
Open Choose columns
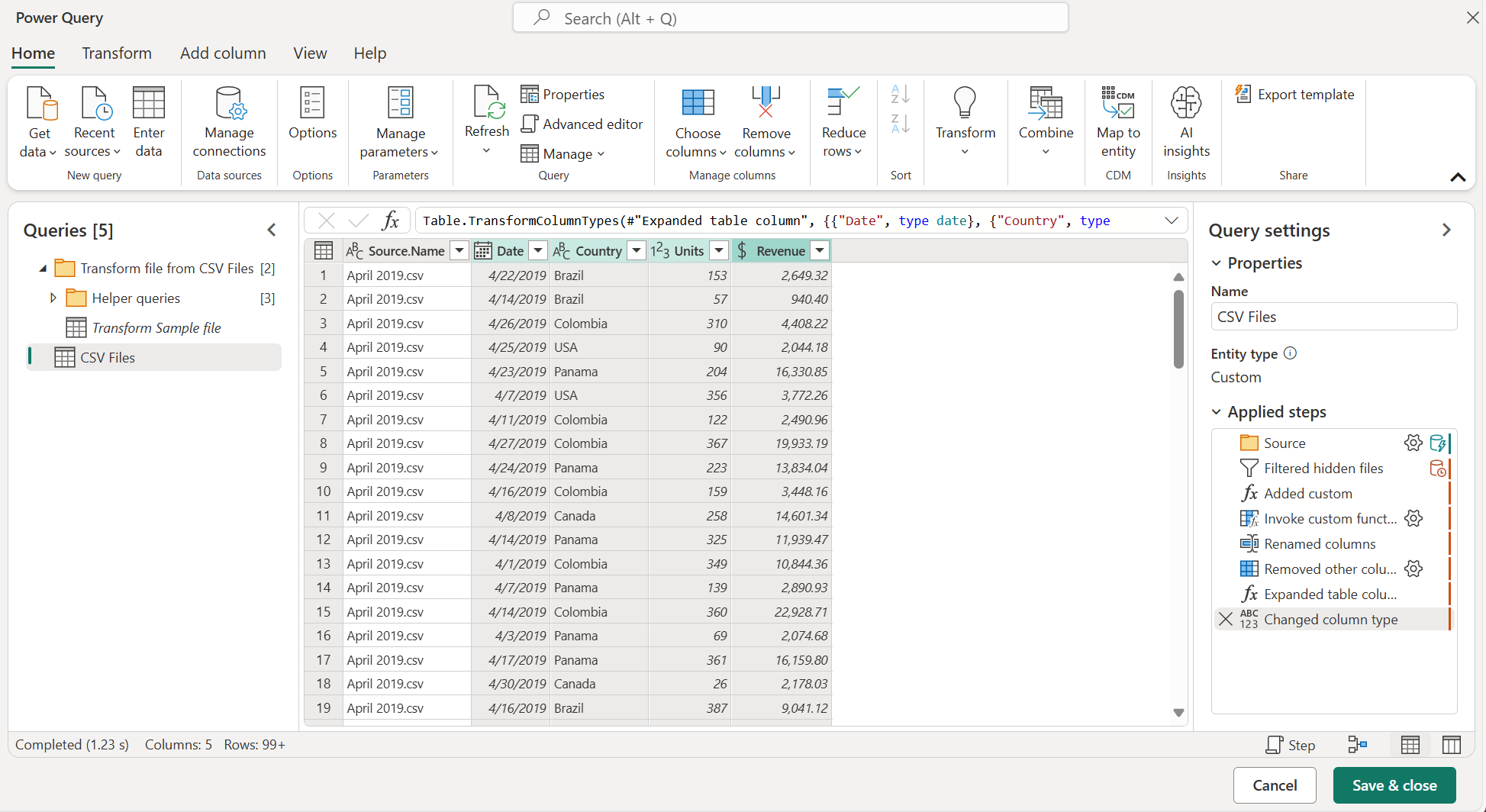point(697,122)
